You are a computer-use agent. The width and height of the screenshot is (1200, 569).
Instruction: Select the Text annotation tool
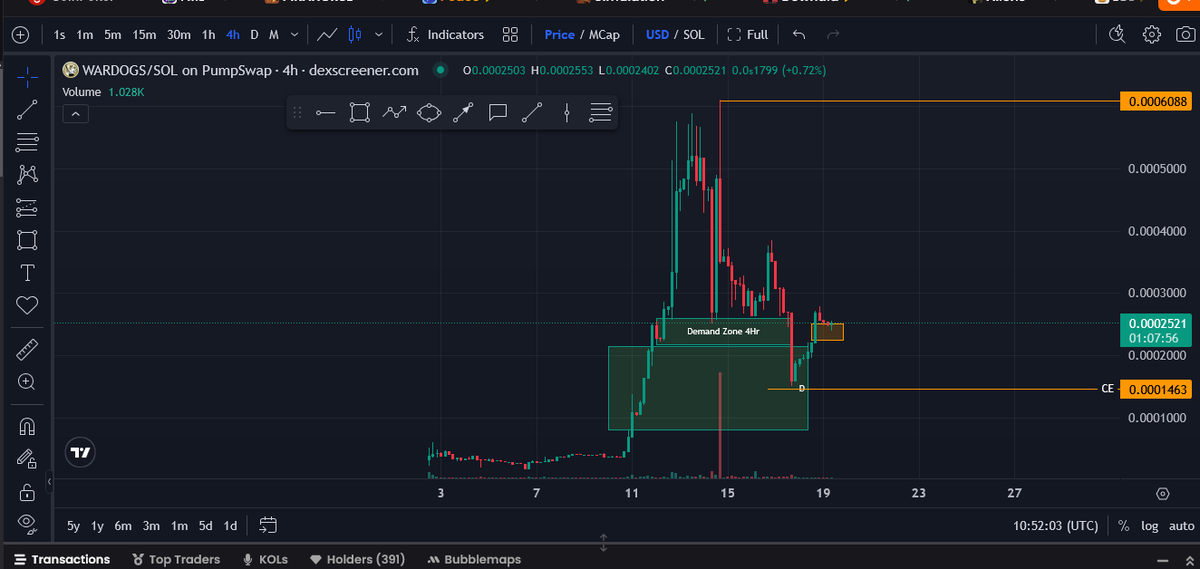[x=27, y=272]
